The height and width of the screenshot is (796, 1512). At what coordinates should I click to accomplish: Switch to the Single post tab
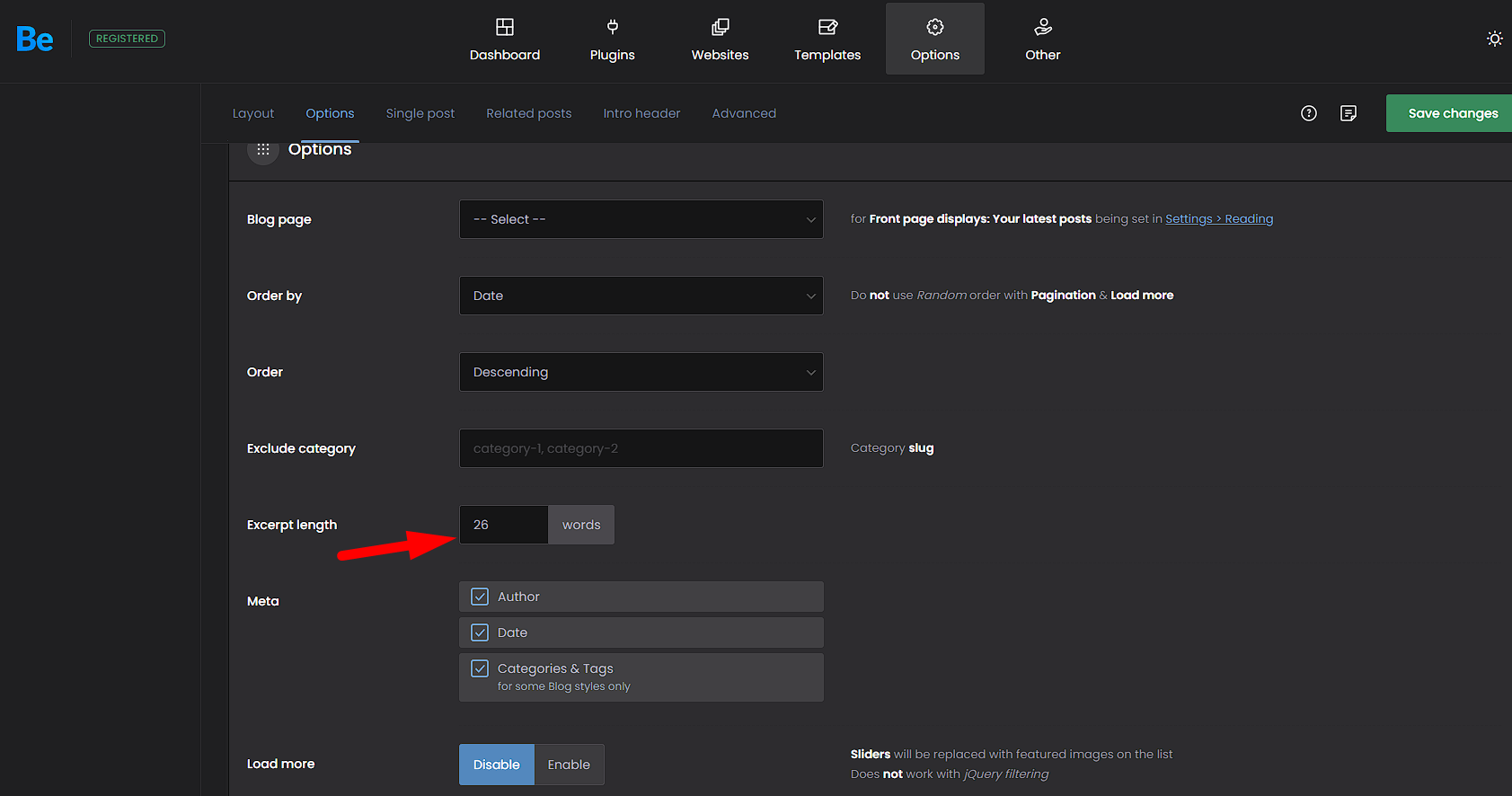tap(420, 113)
